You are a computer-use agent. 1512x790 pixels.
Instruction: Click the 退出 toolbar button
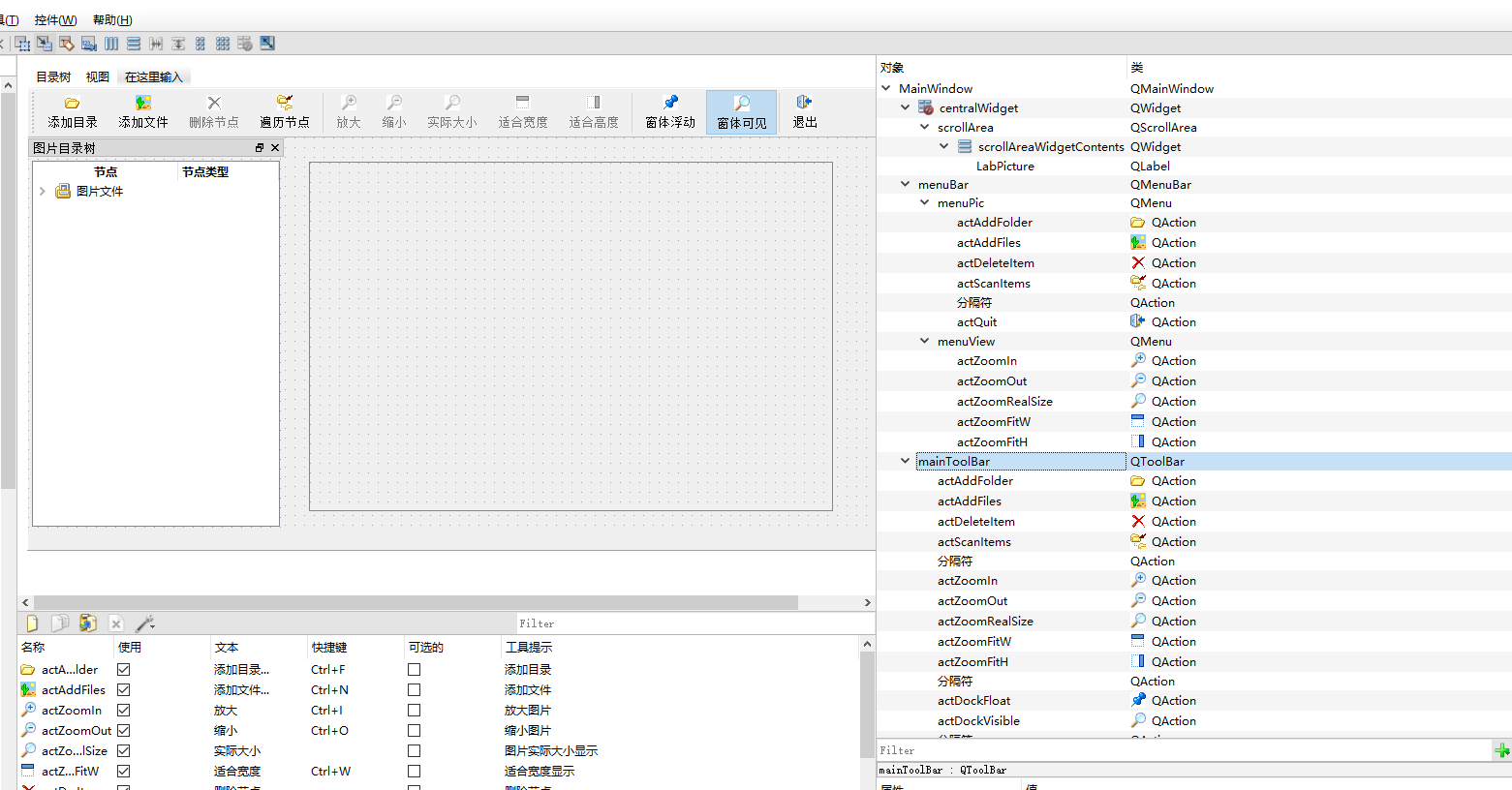pyautogui.click(x=805, y=112)
